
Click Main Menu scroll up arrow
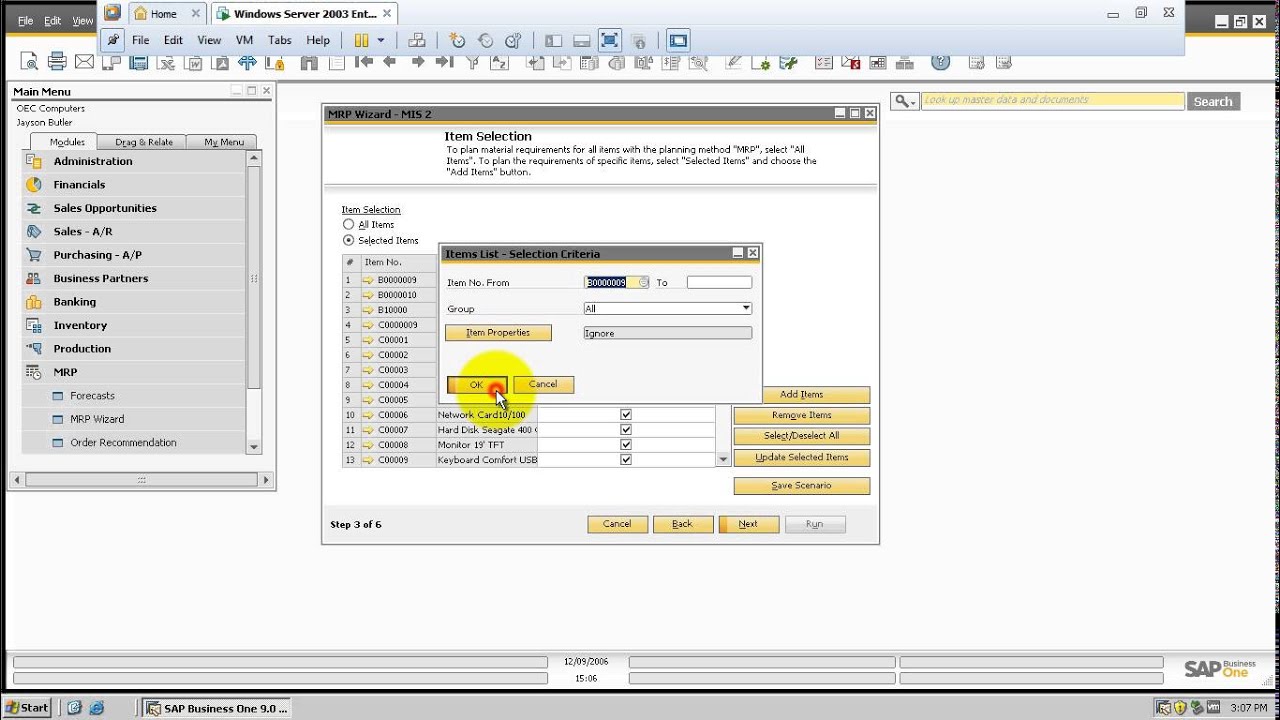click(253, 158)
